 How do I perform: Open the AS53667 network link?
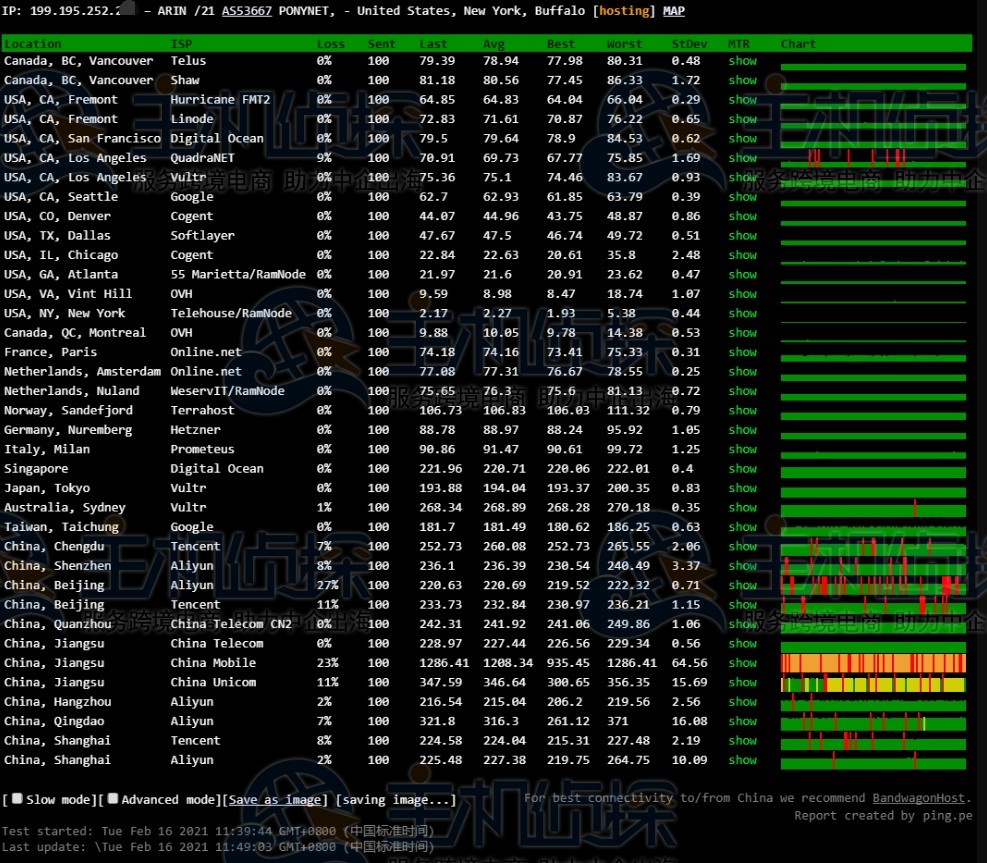pos(249,11)
